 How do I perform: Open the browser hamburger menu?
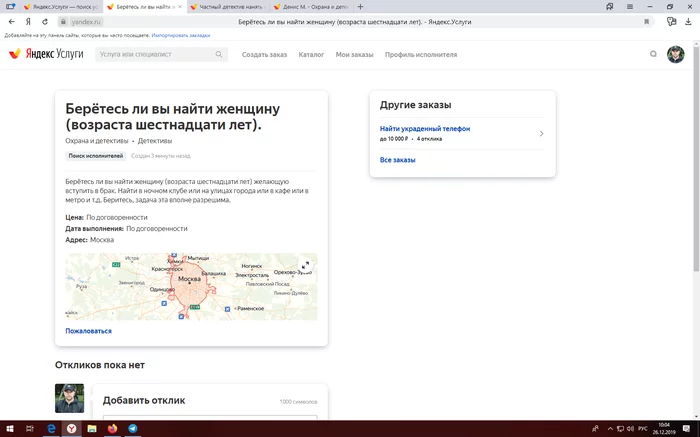tap(629, 7)
